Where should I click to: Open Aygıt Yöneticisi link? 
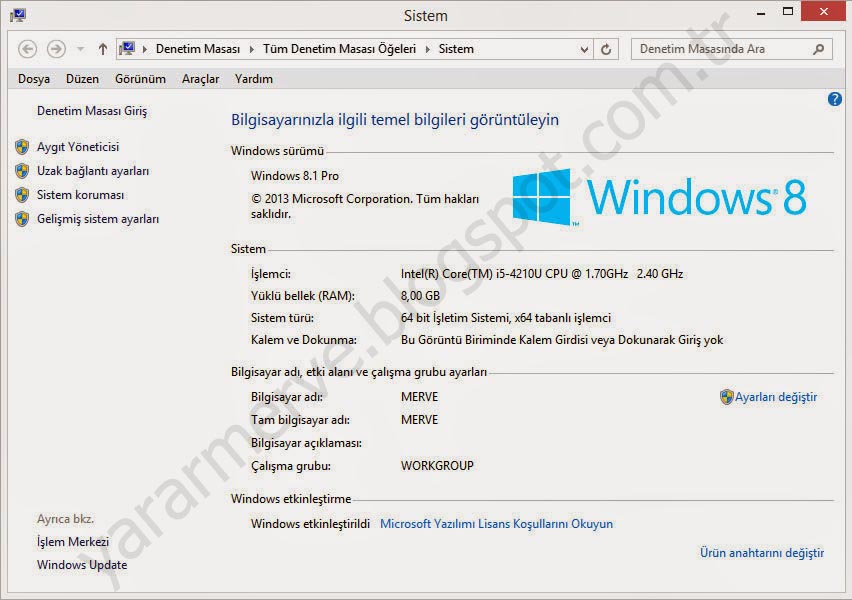coord(78,147)
